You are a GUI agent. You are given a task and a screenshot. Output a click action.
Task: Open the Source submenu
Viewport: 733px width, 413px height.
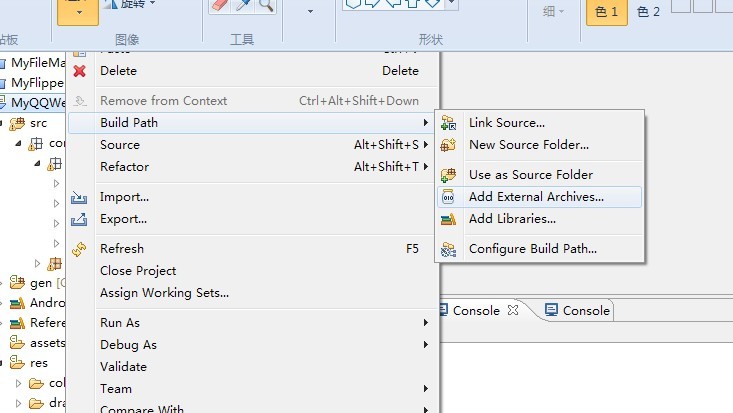pyautogui.click(x=253, y=145)
